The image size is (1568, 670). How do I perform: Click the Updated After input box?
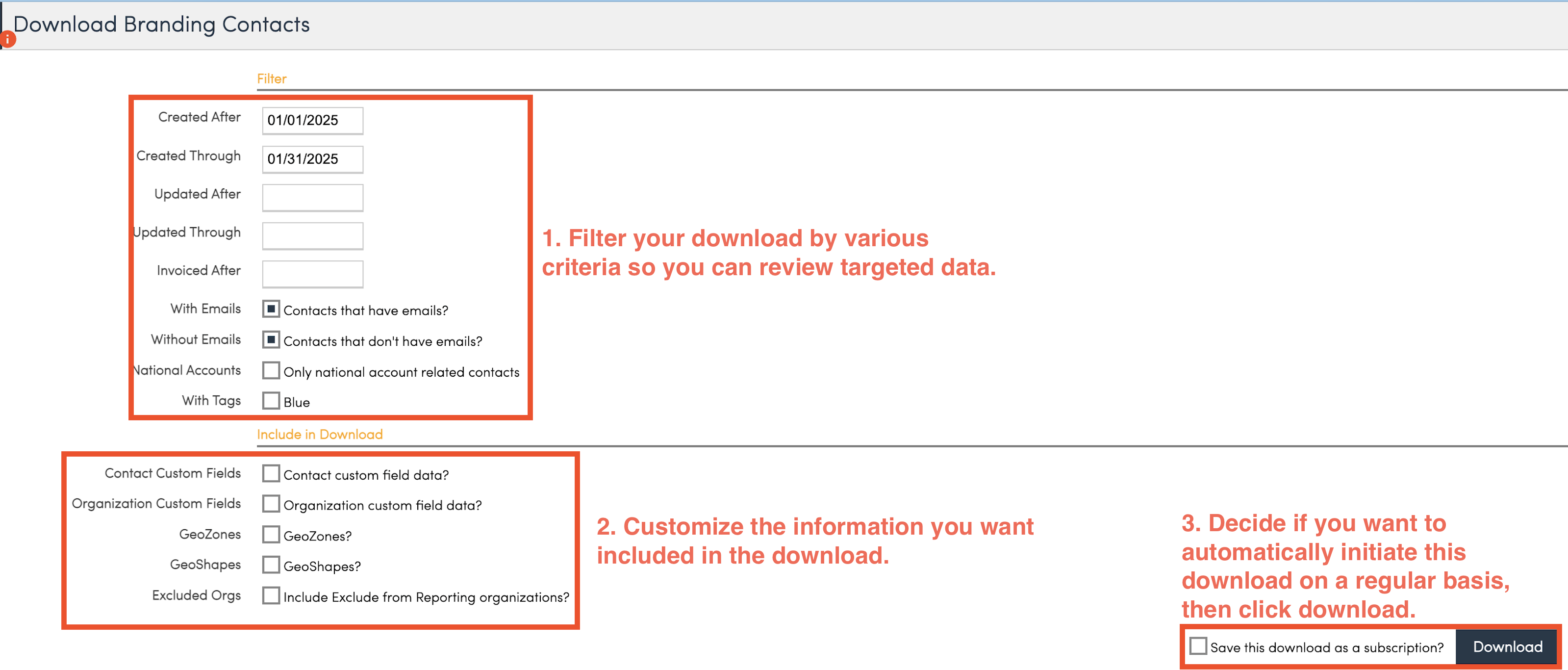[x=312, y=197]
